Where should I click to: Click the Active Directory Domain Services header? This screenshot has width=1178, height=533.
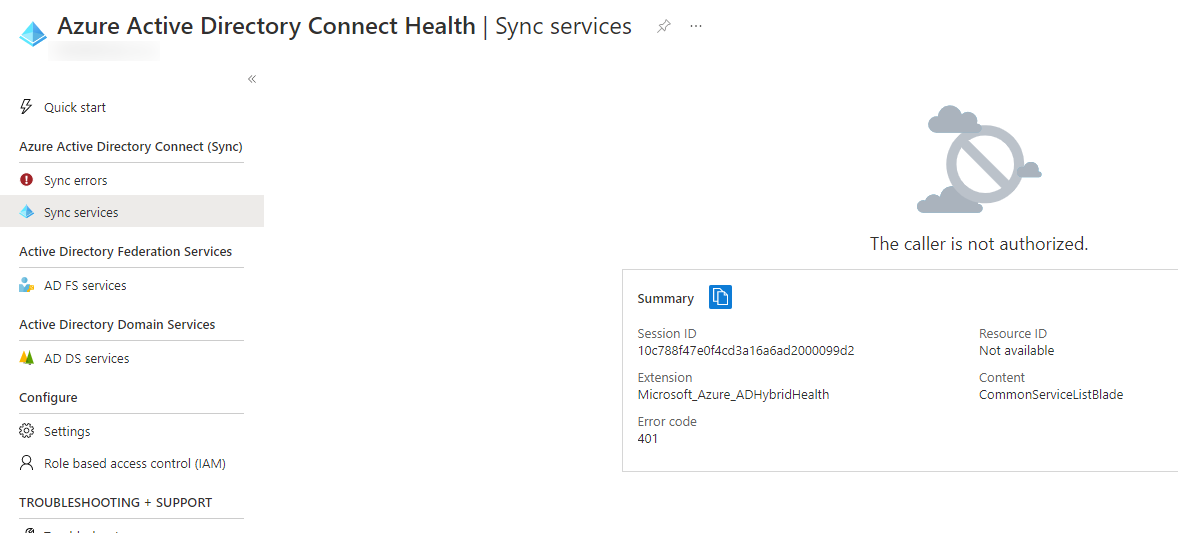click(117, 324)
